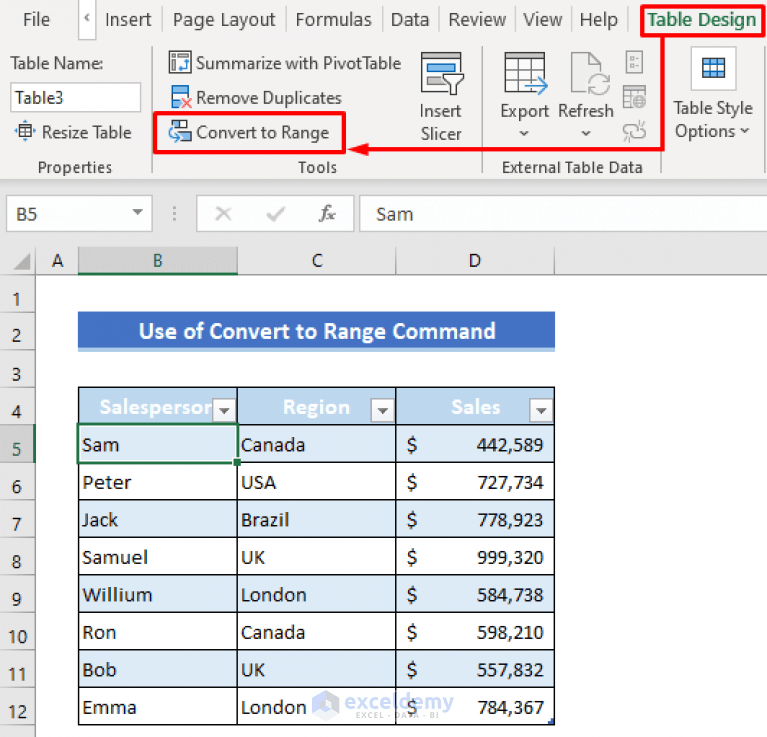This screenshot has height=737, width=767.
Task: Click the Insert Slicer label
Action: tap(441, 122)
